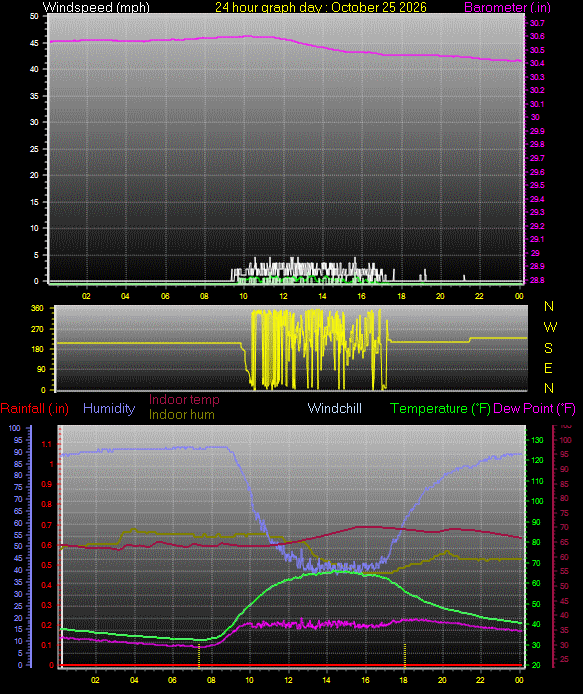583x694 pixels.
Task: Click the '360' wind direction axis value
Action: pyautogui.click(x=38, y=308)
